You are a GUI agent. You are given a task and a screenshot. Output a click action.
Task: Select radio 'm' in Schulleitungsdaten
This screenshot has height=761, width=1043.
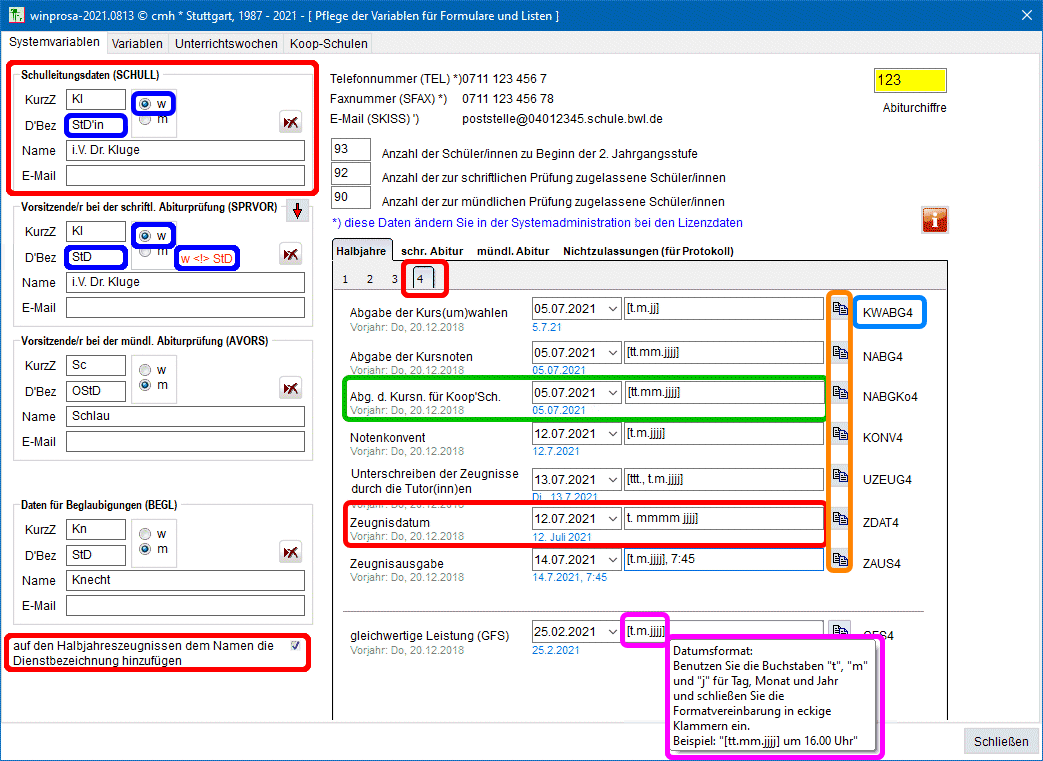pos(146,120)
